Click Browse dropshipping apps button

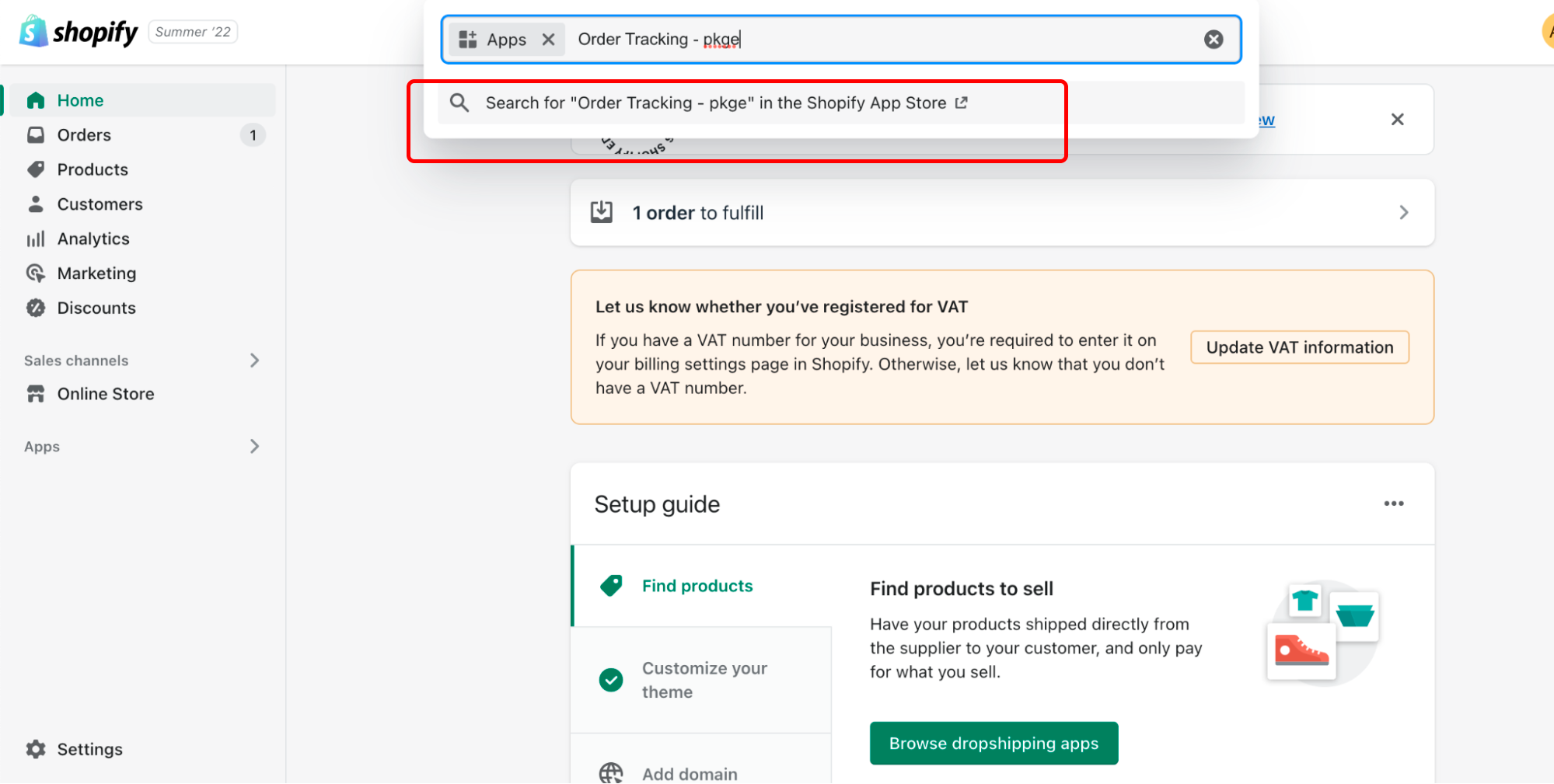[x=994, y=744]
